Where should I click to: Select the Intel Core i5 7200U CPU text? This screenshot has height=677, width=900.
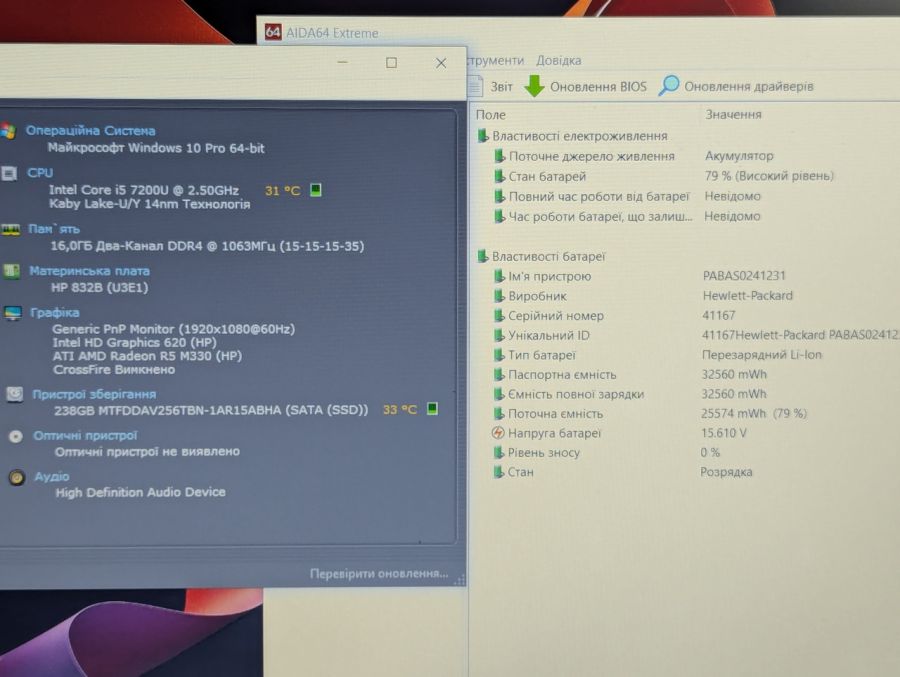(143, 189)
